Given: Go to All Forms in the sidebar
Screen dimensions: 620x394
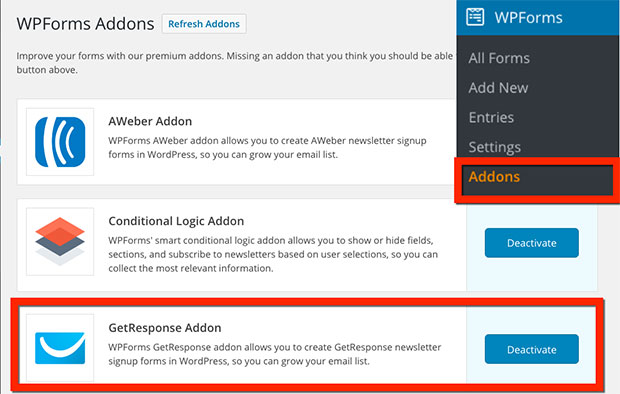Looking at the screenshot, I should 499,58.
